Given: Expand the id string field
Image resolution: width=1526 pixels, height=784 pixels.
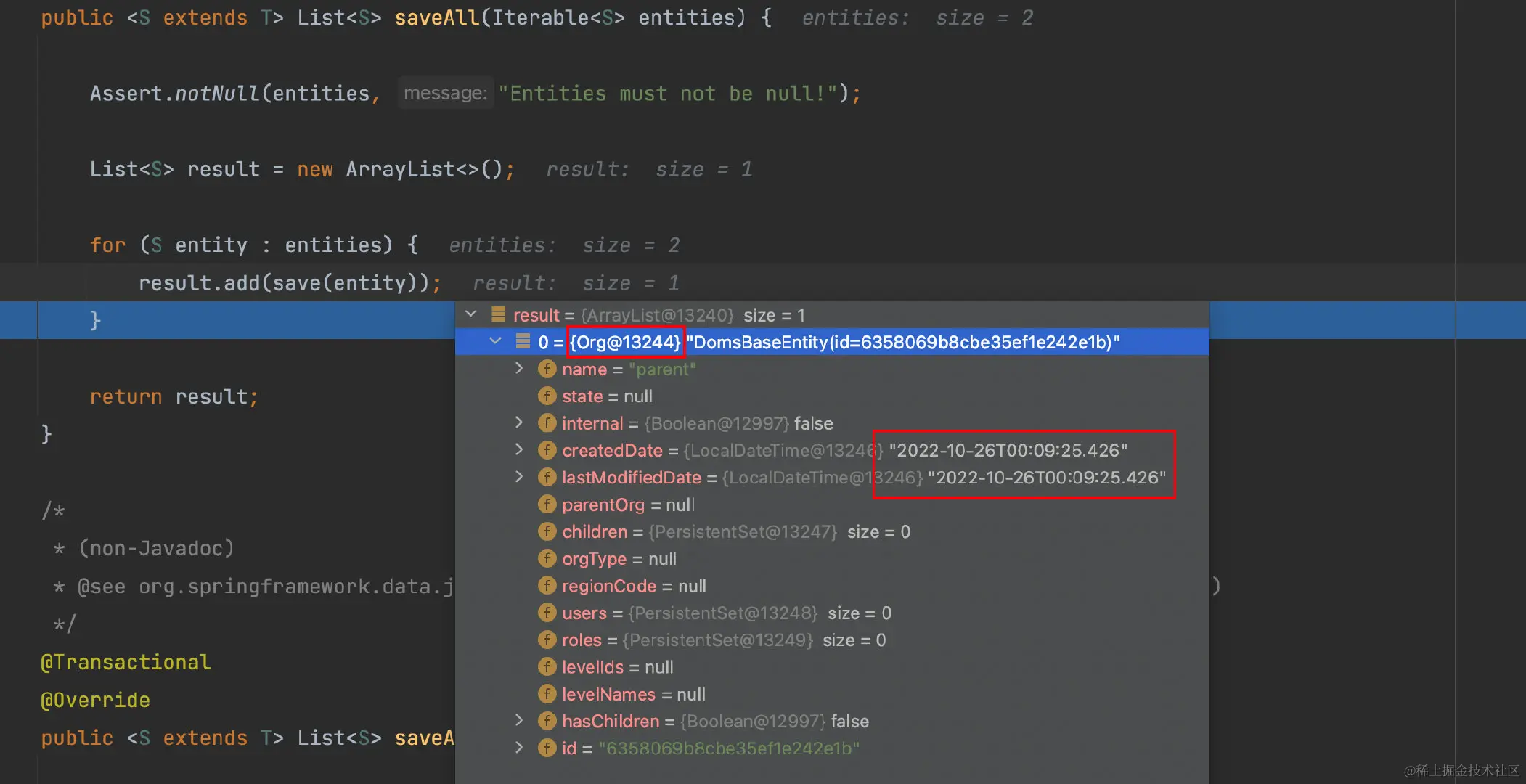Looking at the screenshot, I should [519, 748].
